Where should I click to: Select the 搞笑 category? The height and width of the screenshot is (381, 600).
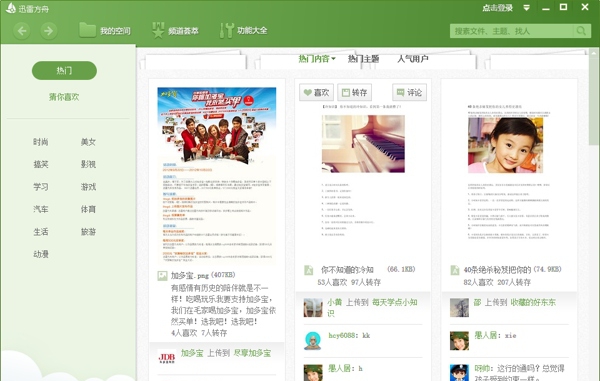(41, 164)
